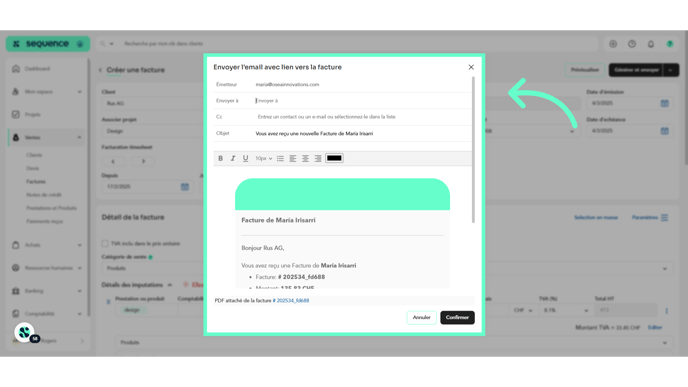Open Clients under Ventes
Viewport: 688px width, 387px height.
point(34,155)
